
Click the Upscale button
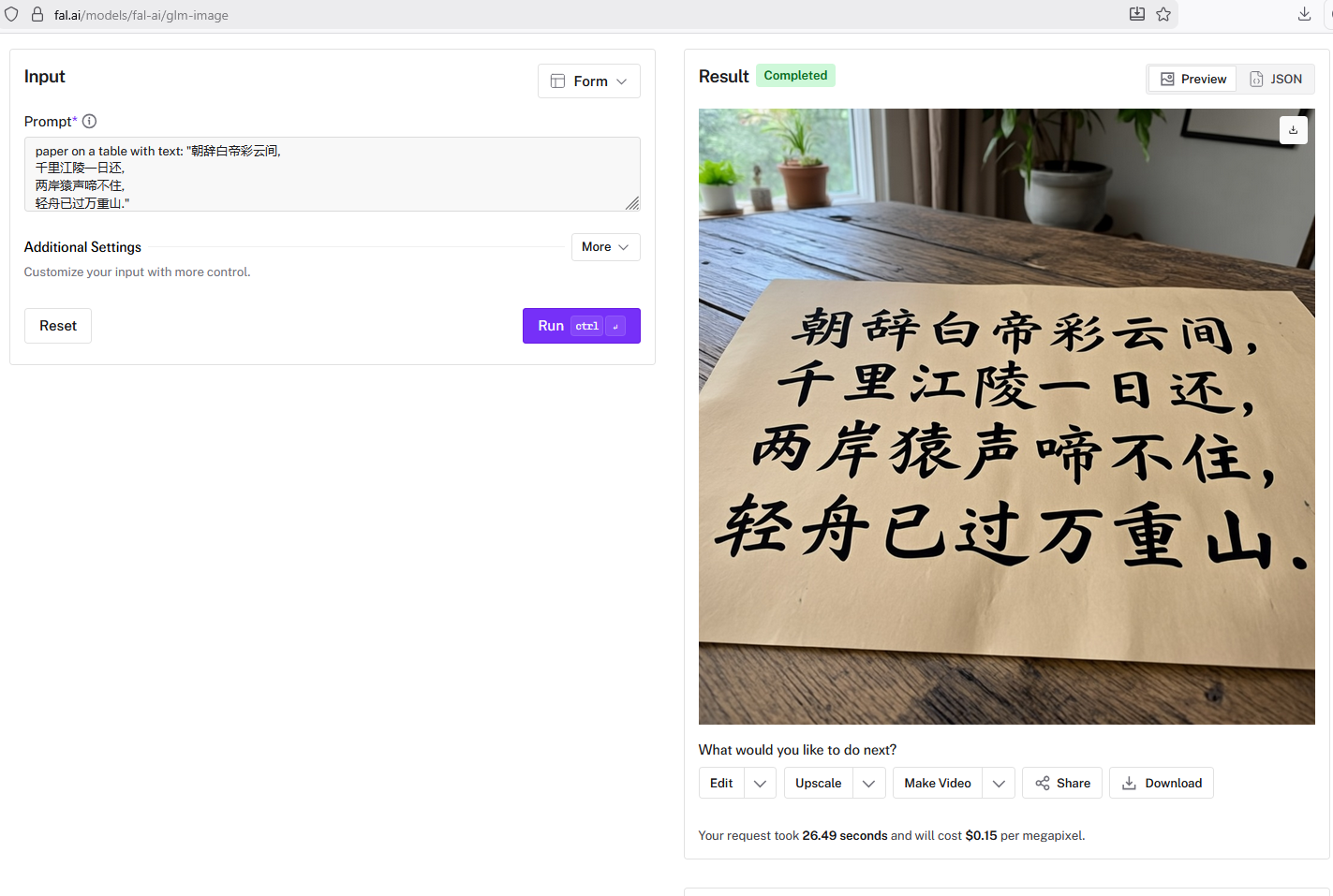point(819,784)
